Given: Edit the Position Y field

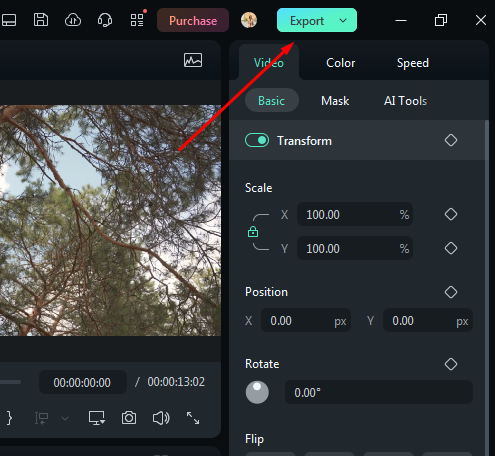Looking at the screenshot, I should [x=428, y=321].
